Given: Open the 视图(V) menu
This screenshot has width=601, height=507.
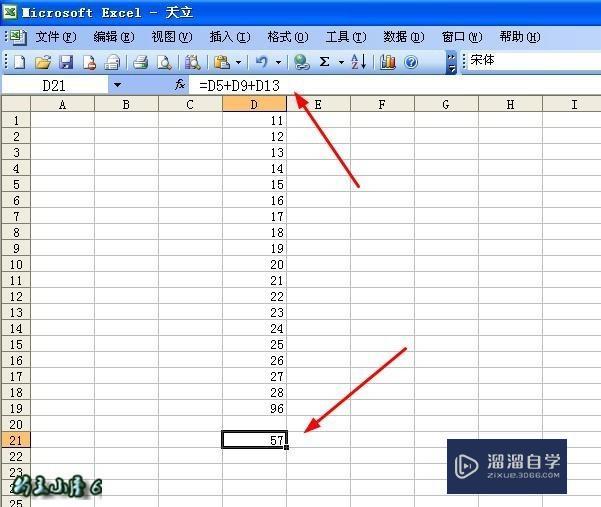Looking at the screenshot, I should (172, 37).
